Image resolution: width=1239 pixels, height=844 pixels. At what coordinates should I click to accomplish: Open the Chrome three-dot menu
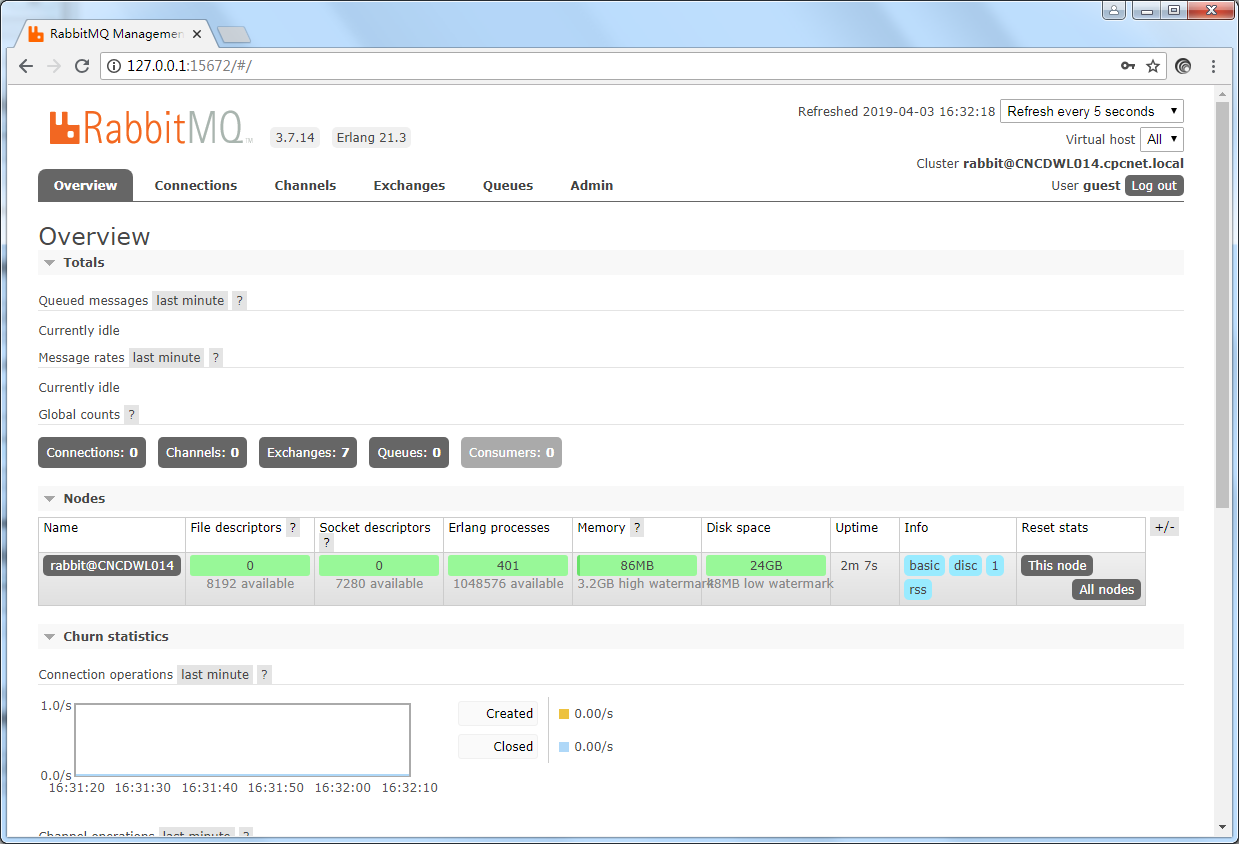tap(1213, 66)
